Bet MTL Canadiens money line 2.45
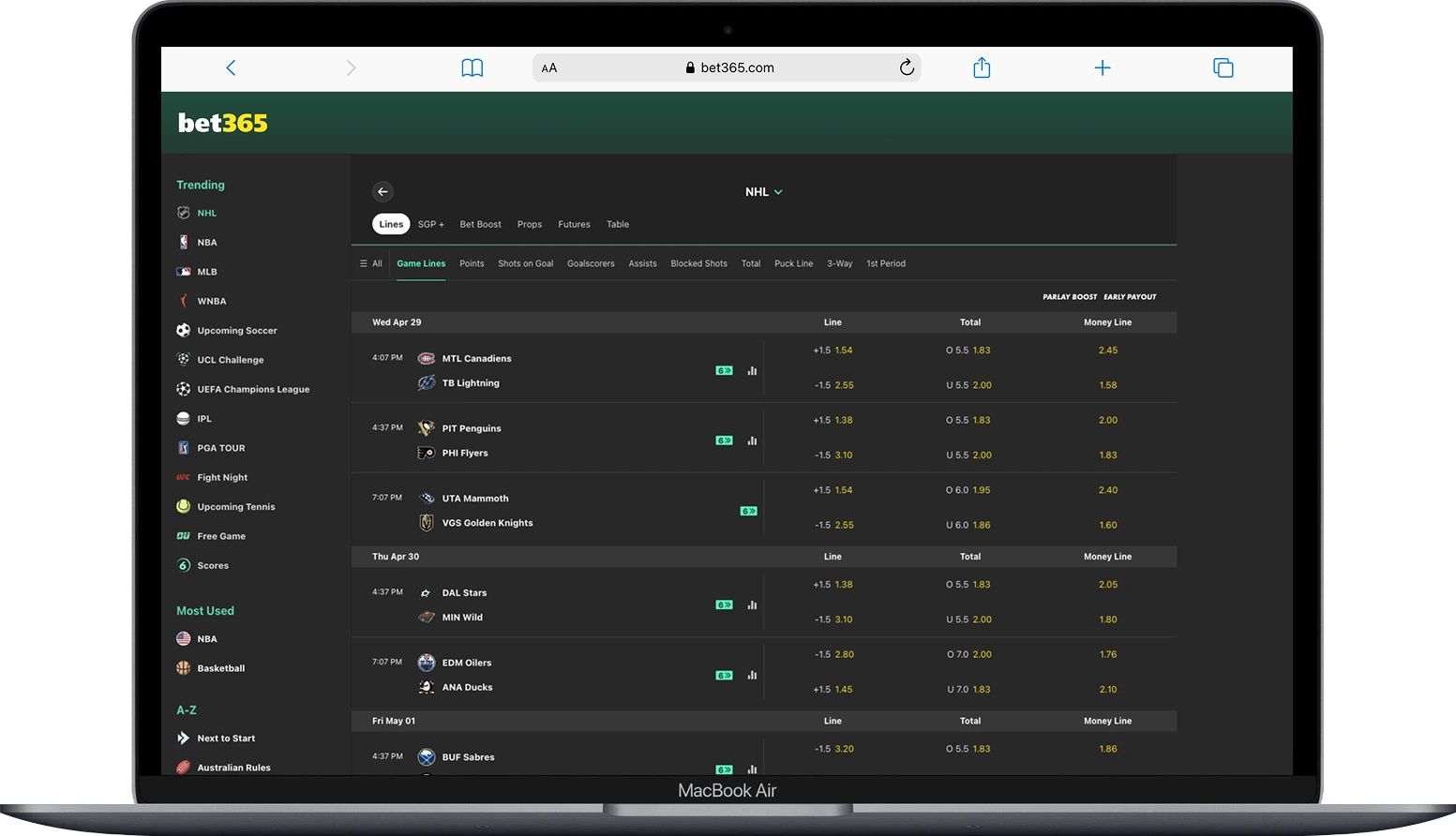This screenshot has width=1456, height=836. 1108,351
